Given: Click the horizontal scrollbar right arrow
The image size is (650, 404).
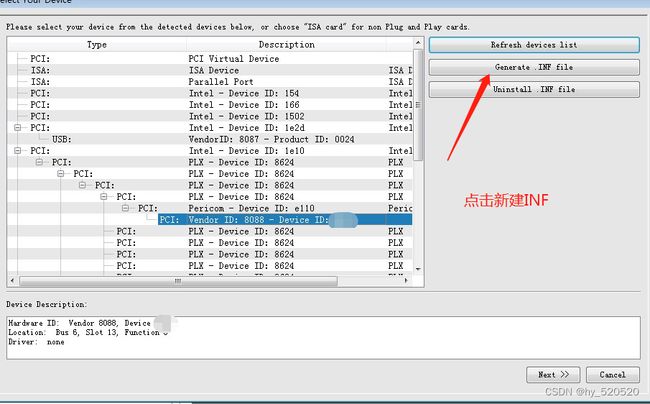Looking at the screenshot, I should [x=405, y=281].
